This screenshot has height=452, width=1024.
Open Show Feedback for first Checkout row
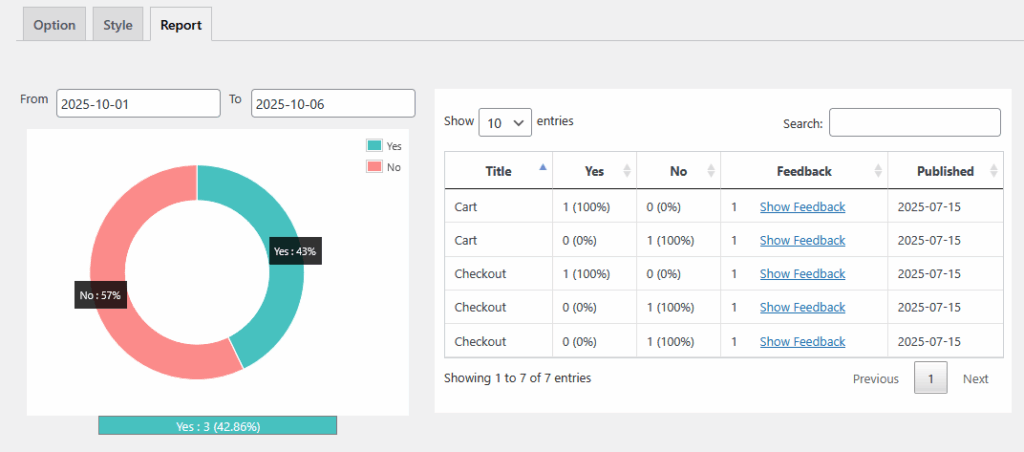(802, 274)
